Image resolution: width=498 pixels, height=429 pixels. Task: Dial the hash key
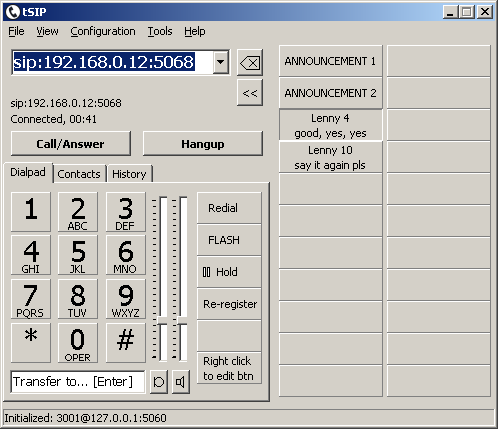(126, 343)
